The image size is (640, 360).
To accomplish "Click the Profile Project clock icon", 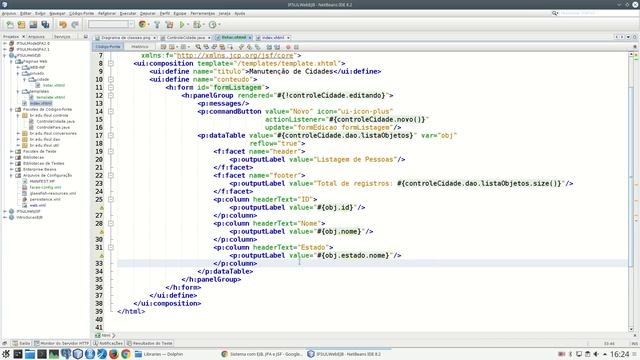I will pos(212,24).
